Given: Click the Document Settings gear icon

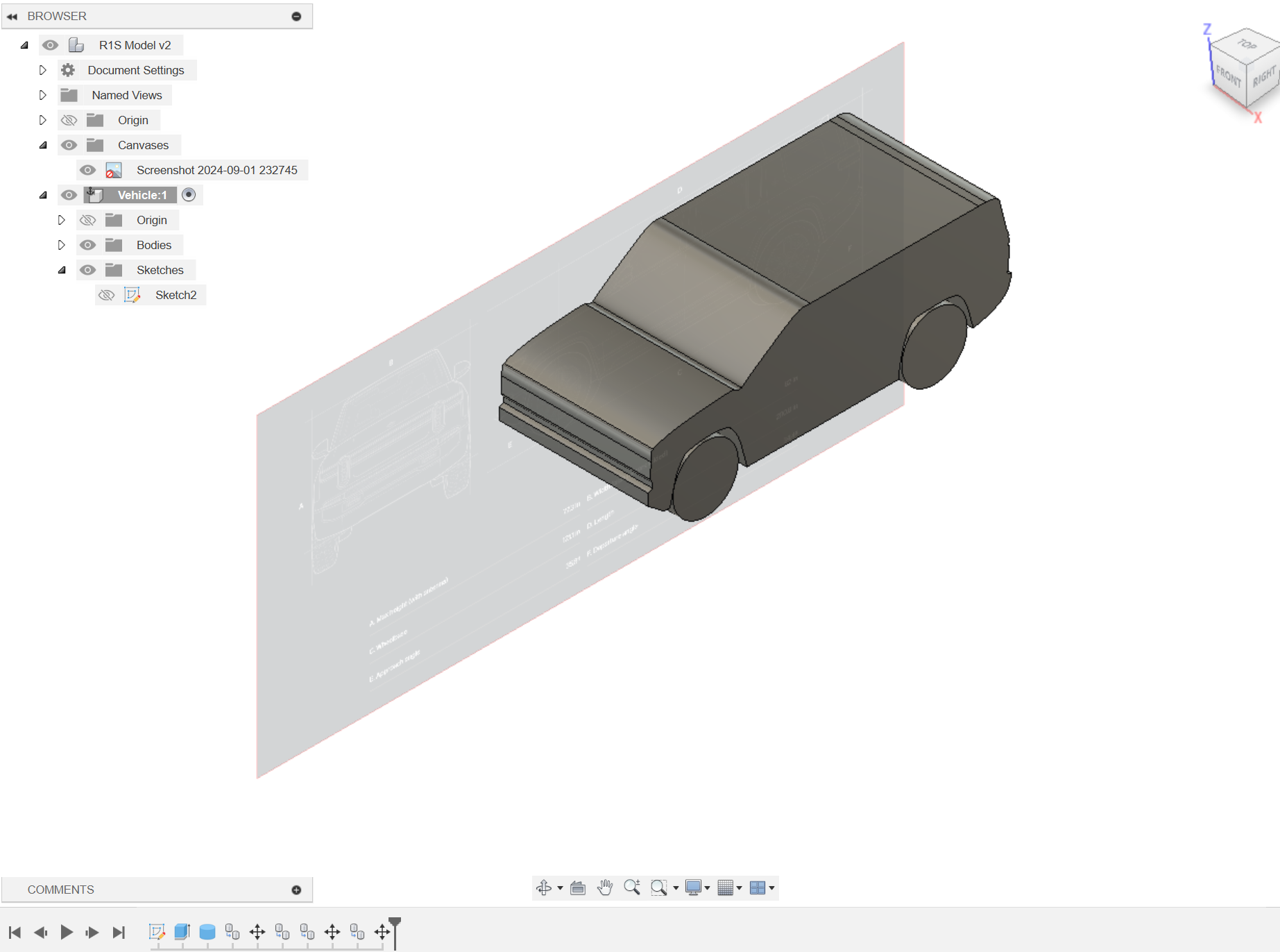Looking at the screenshot, I should pos(68,70).
